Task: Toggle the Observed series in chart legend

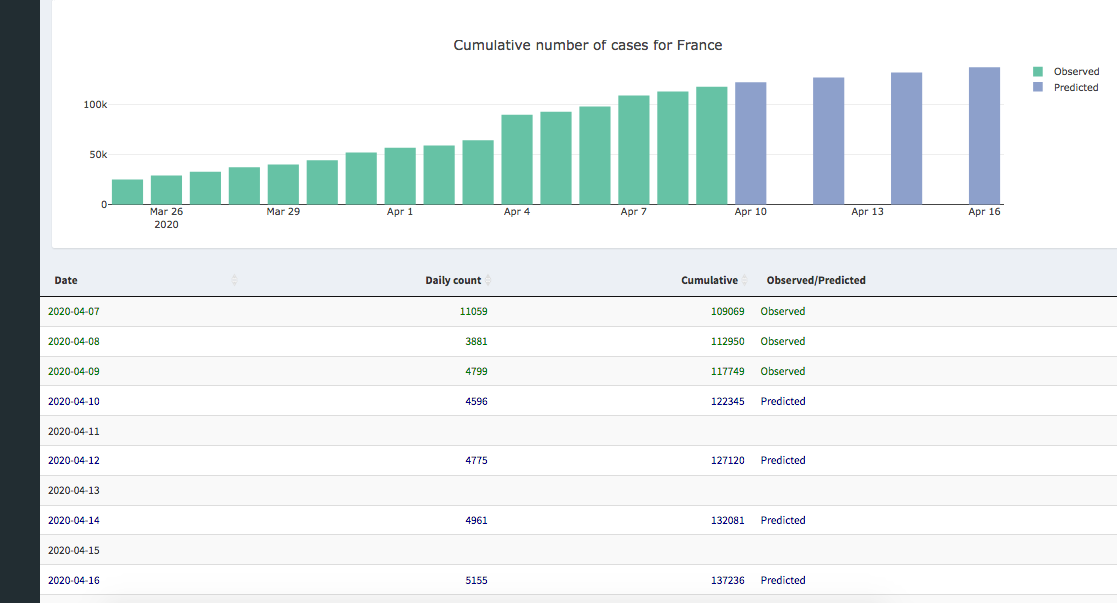Action: click(1076, 72)
